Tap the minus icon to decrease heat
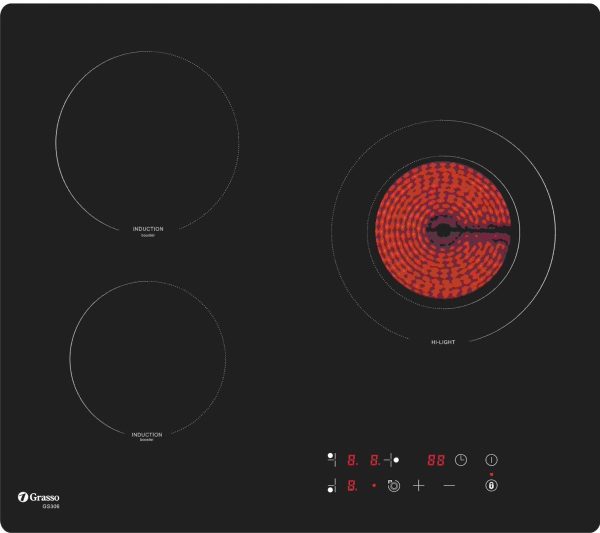 [449, 486]
